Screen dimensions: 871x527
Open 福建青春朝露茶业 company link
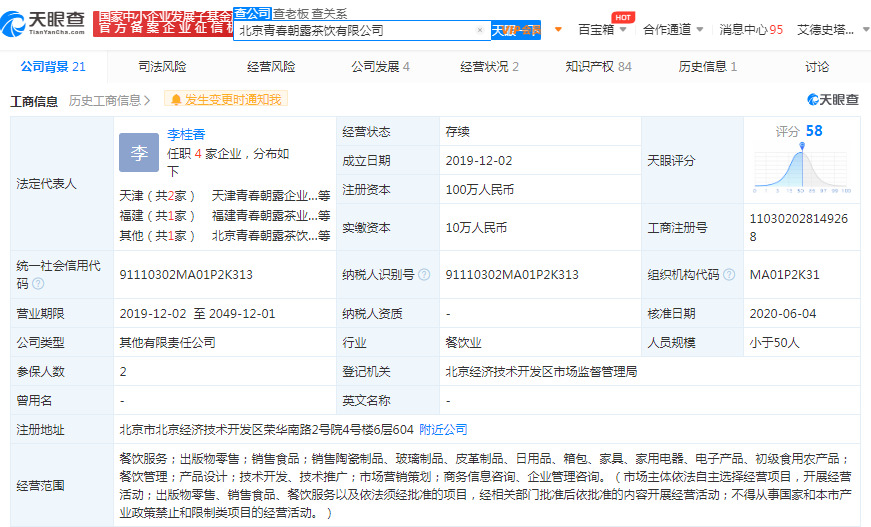(271, 215)
